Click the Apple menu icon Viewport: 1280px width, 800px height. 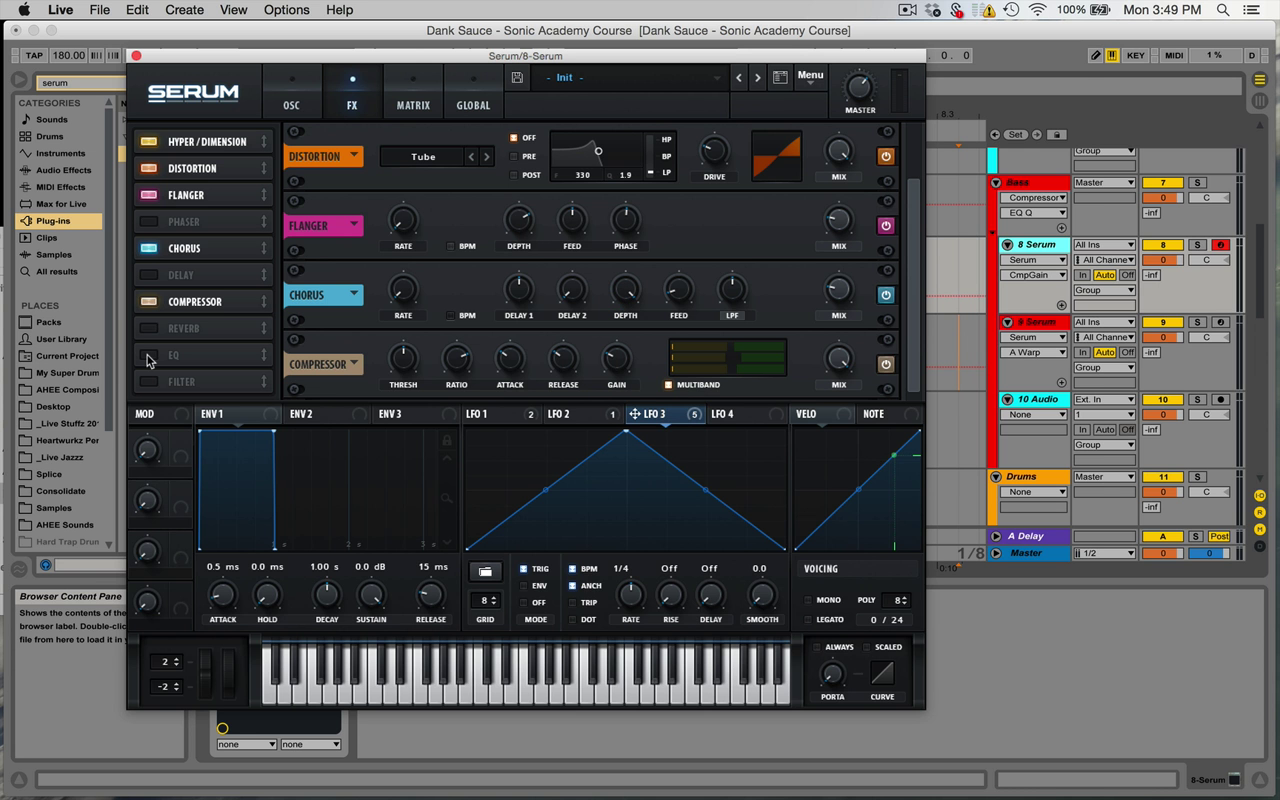(24, 10)
